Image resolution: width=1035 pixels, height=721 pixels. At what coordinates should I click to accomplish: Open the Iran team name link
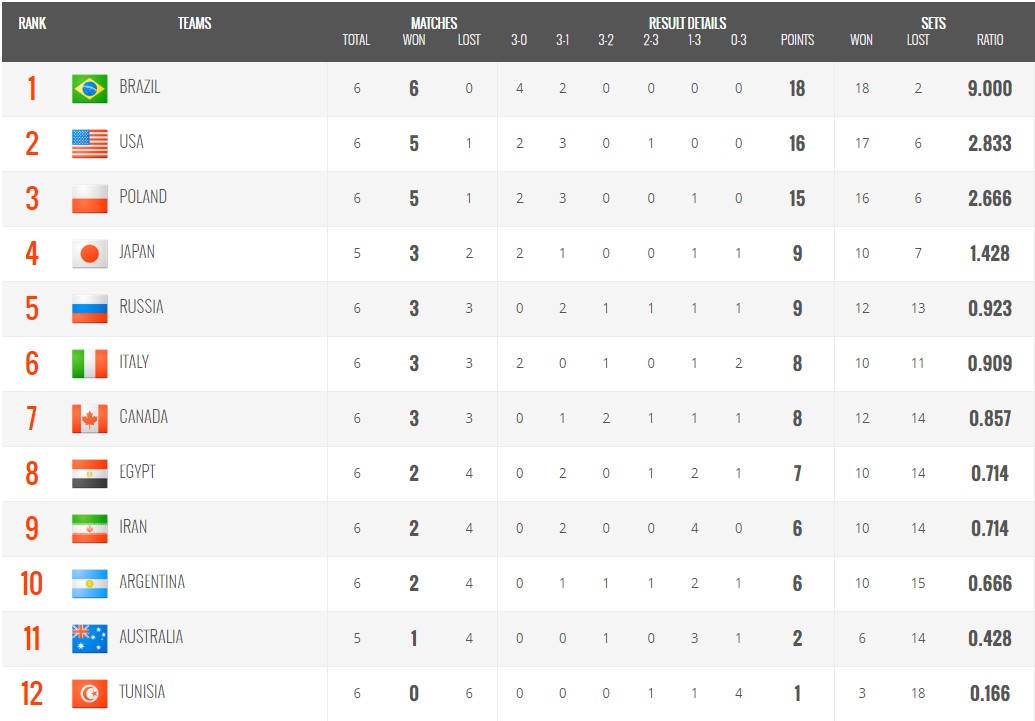[x=133, y=527]
